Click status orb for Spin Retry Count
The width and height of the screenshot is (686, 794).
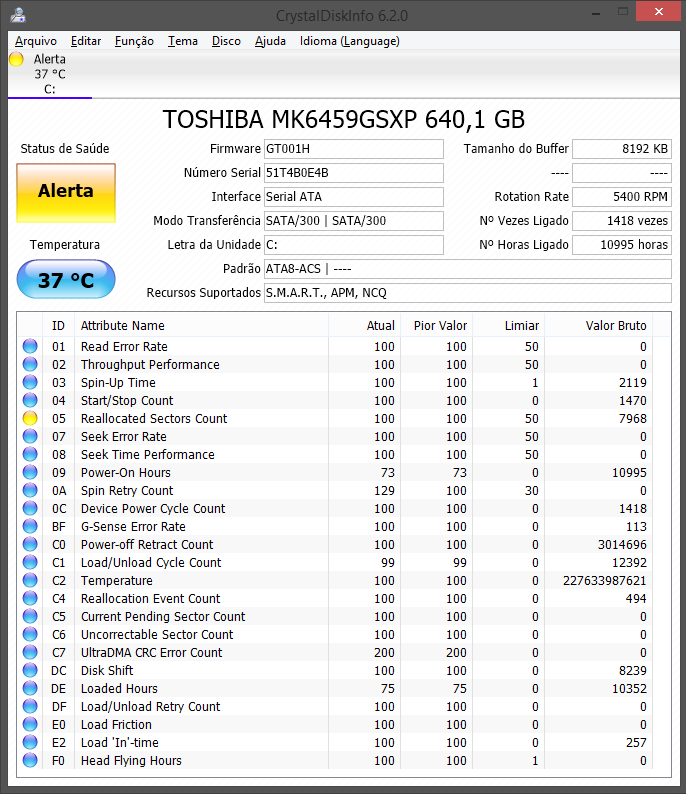[x=30, y=490]
